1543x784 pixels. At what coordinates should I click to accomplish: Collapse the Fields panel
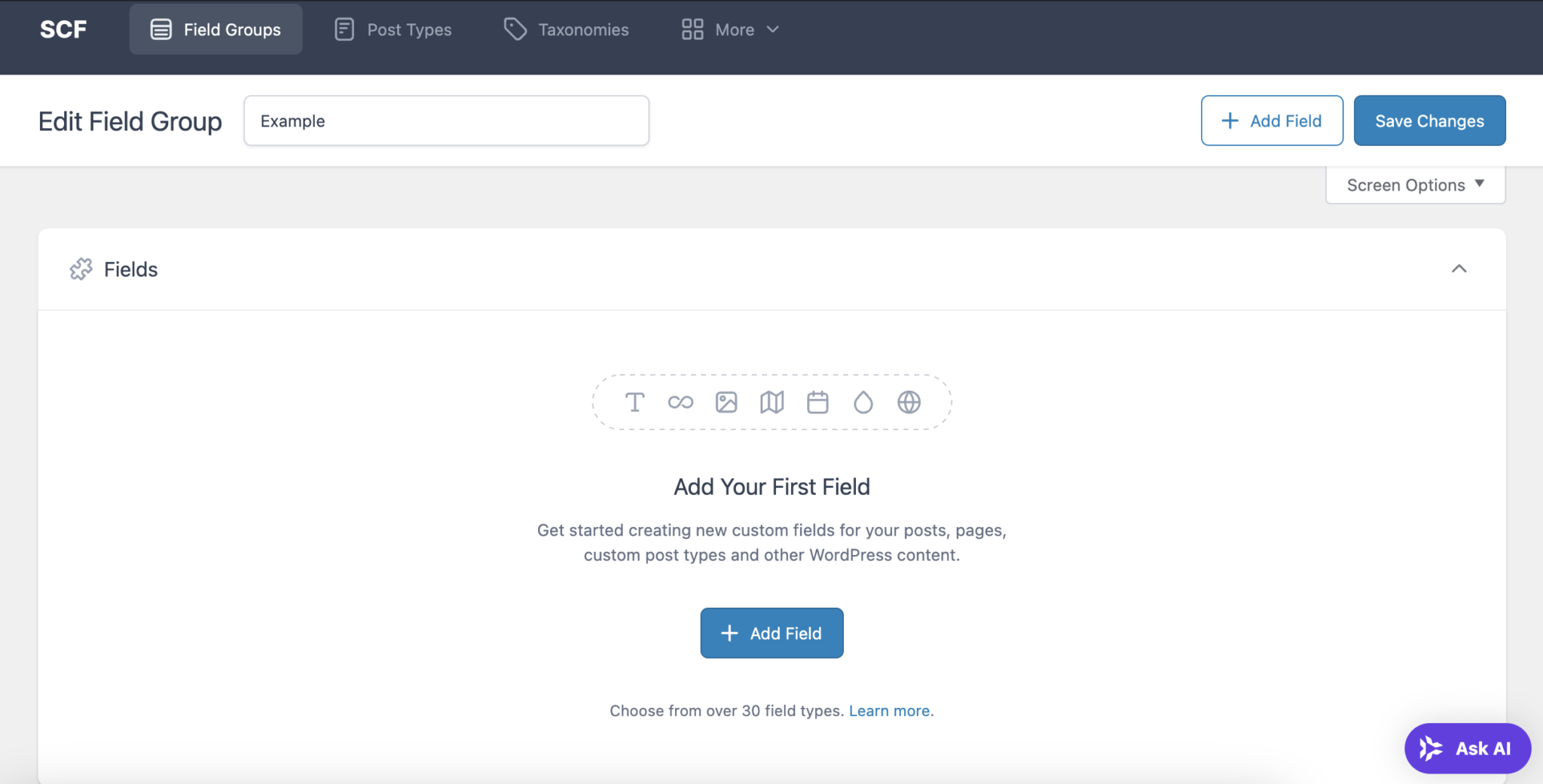[x=1459, y=269]
